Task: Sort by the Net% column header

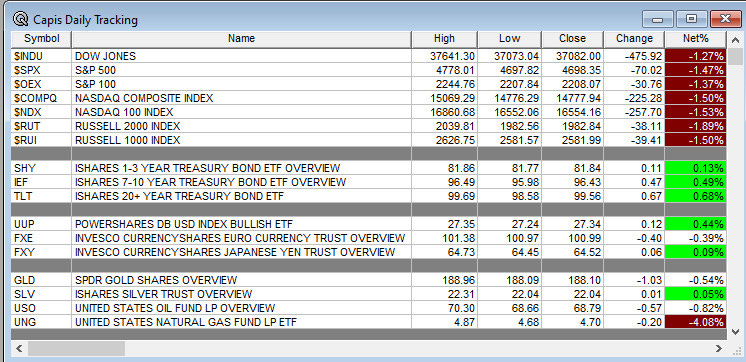Action: (696, 39)
